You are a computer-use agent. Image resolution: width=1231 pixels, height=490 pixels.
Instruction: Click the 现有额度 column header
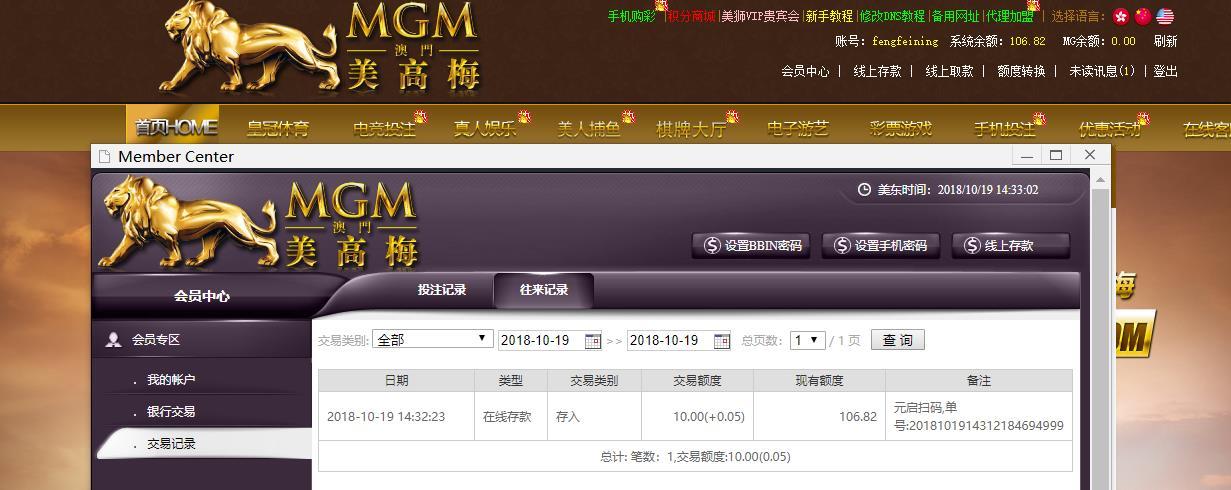point(819,381)
